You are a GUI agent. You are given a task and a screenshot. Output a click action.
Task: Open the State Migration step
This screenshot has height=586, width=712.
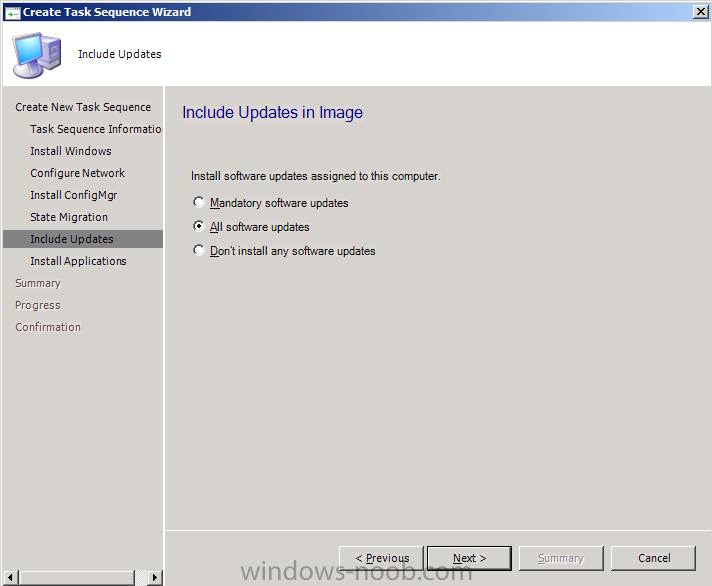click(69, 217)
